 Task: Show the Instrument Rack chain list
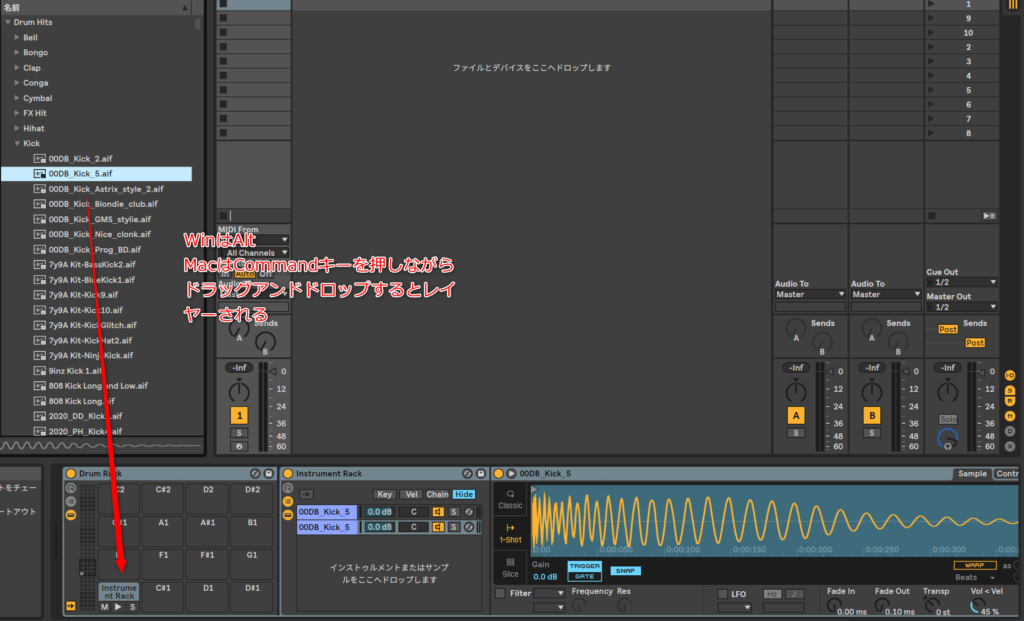click(287, 500)
